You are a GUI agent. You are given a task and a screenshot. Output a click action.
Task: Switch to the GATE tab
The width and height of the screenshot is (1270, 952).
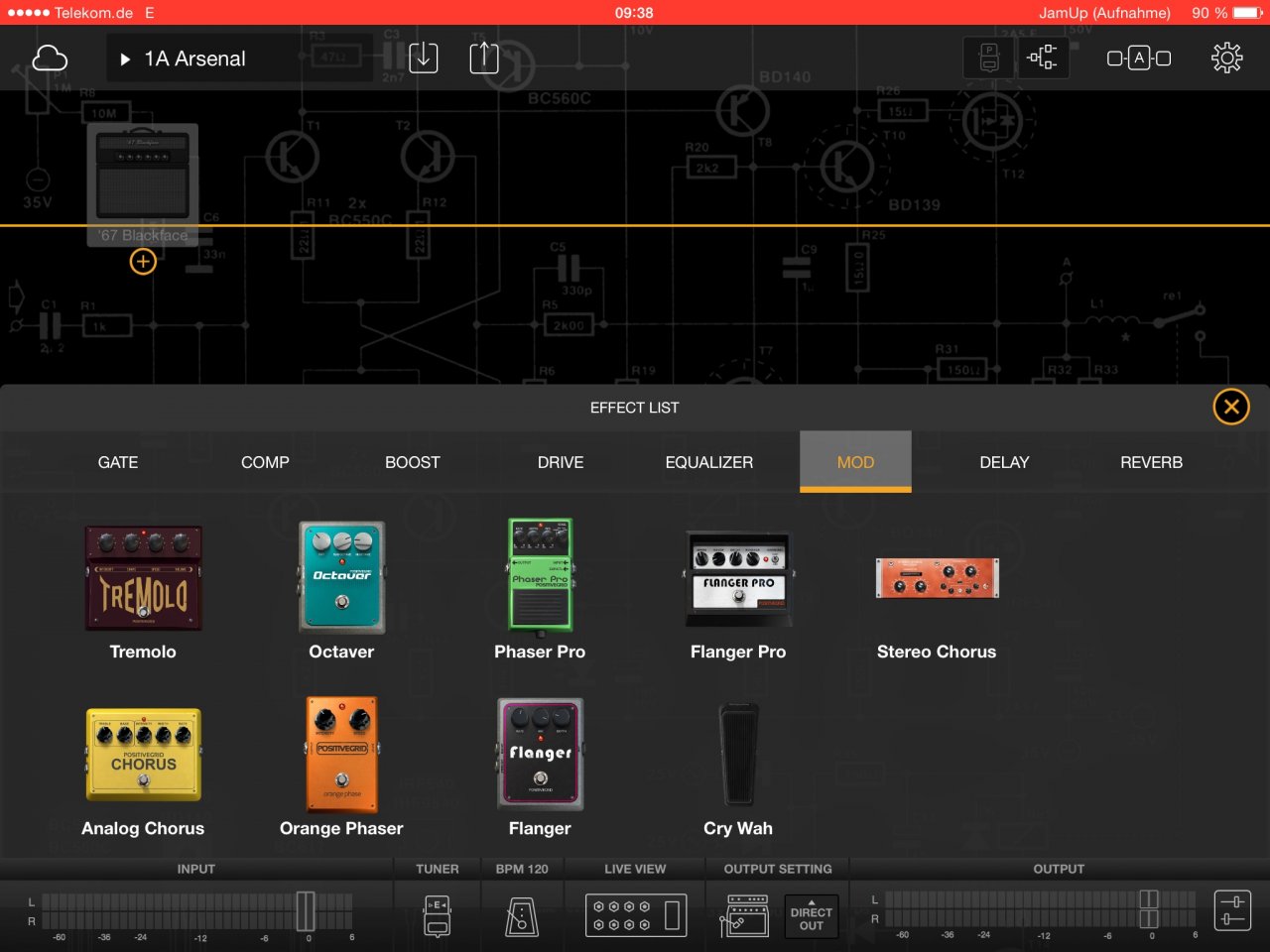coord(118,462)
